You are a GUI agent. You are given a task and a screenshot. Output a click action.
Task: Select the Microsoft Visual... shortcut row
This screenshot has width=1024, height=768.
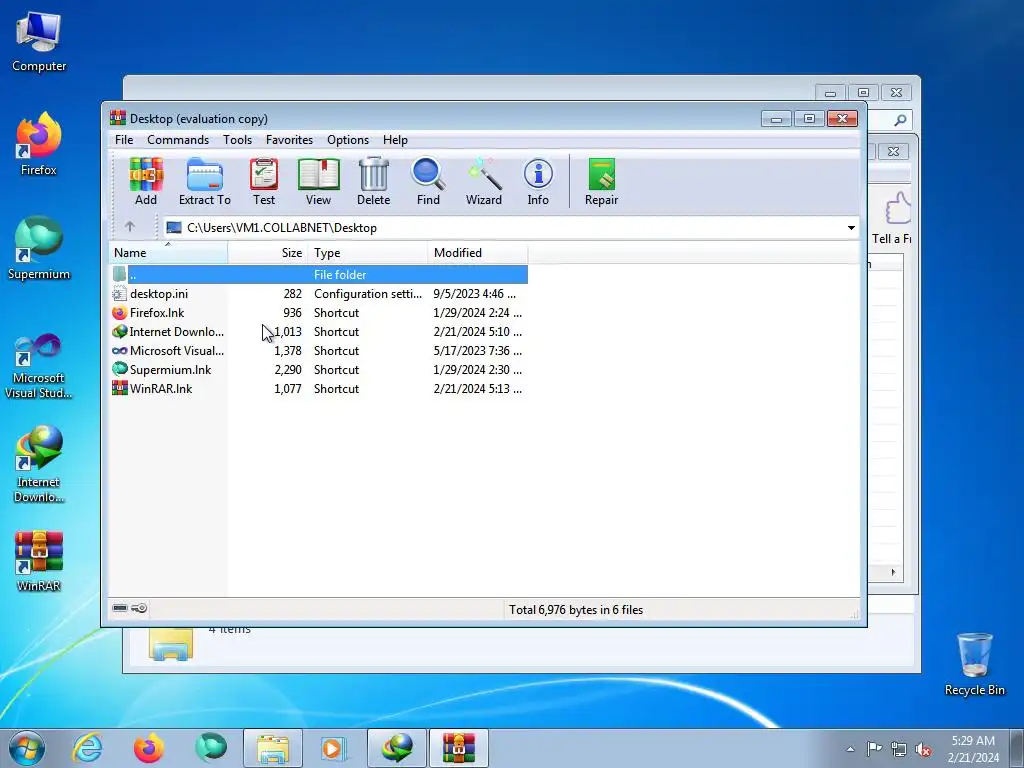click(x=319, y=351)
